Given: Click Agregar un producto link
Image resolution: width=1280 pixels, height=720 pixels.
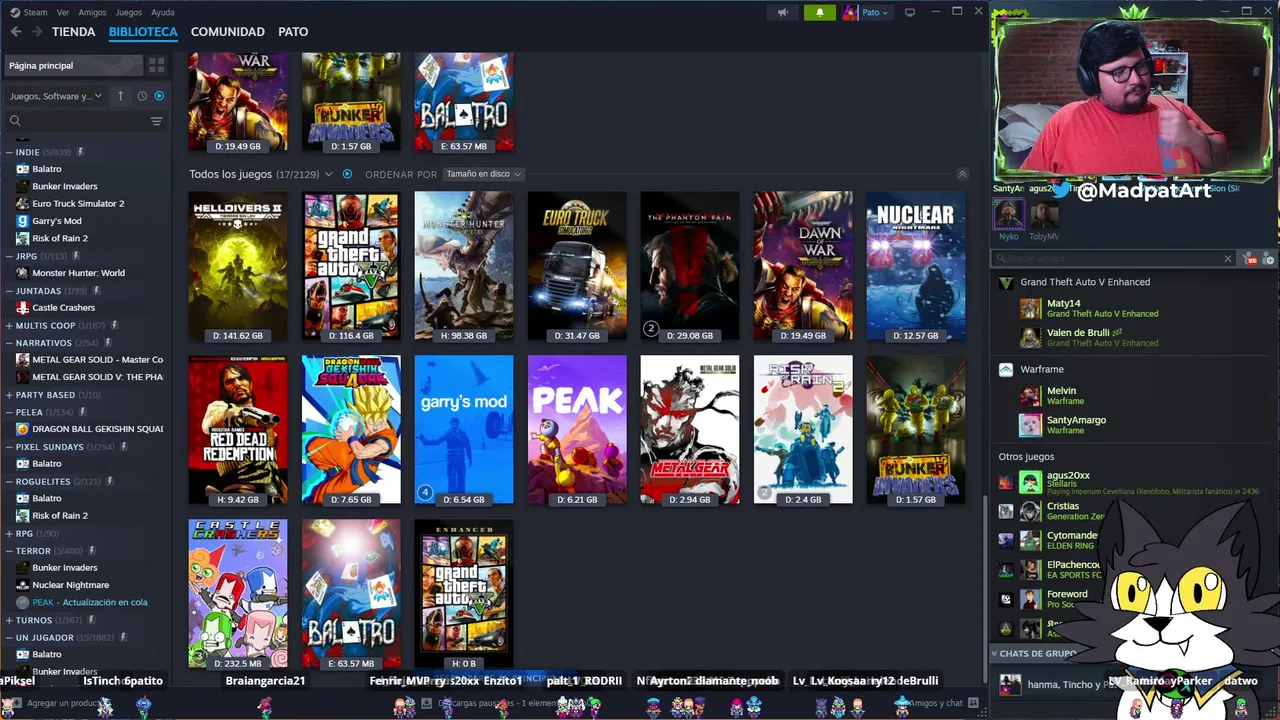Looking at the screenshot, I should 56,703.
